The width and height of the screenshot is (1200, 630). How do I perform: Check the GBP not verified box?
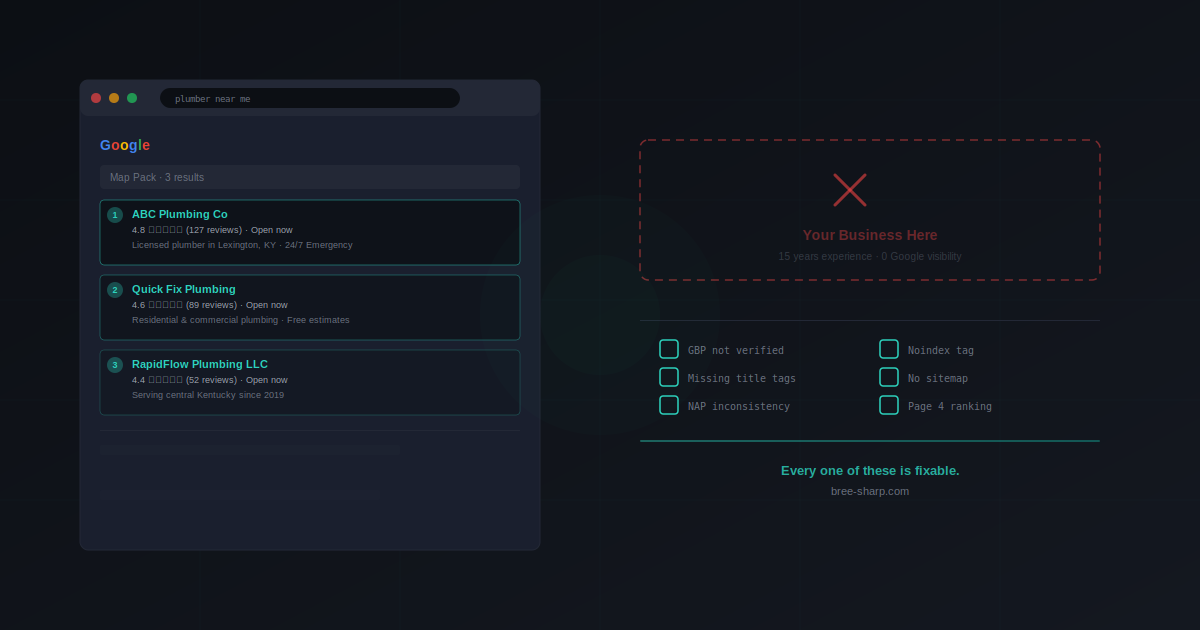[669, 349]
